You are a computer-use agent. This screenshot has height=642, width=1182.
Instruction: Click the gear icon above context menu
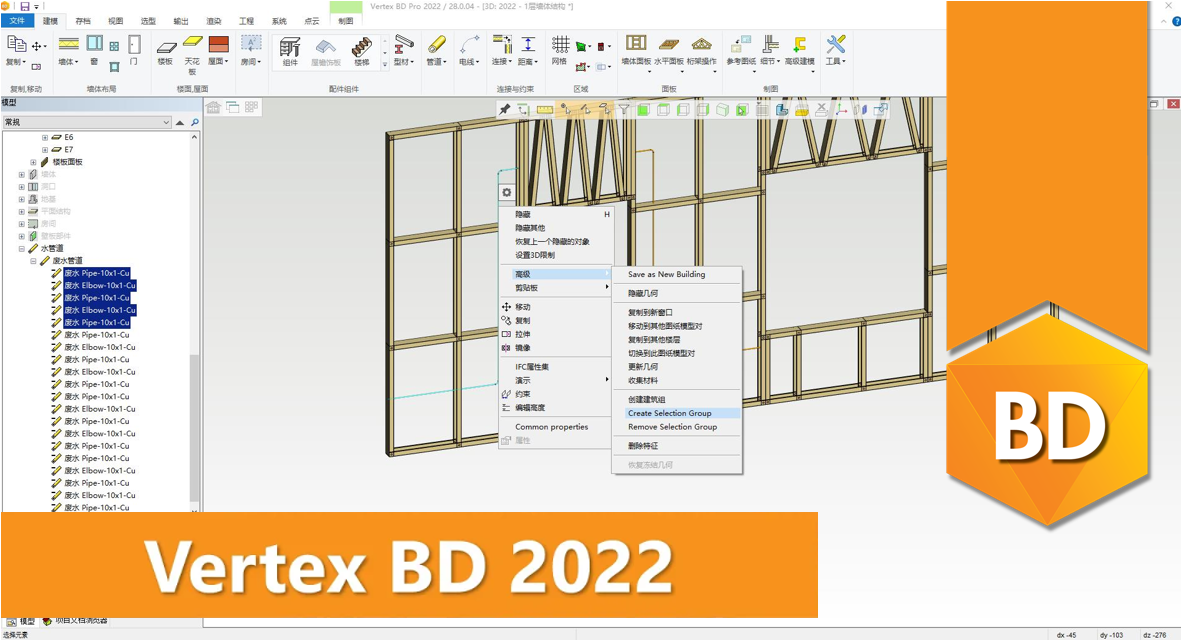click(x=507, y=193)
